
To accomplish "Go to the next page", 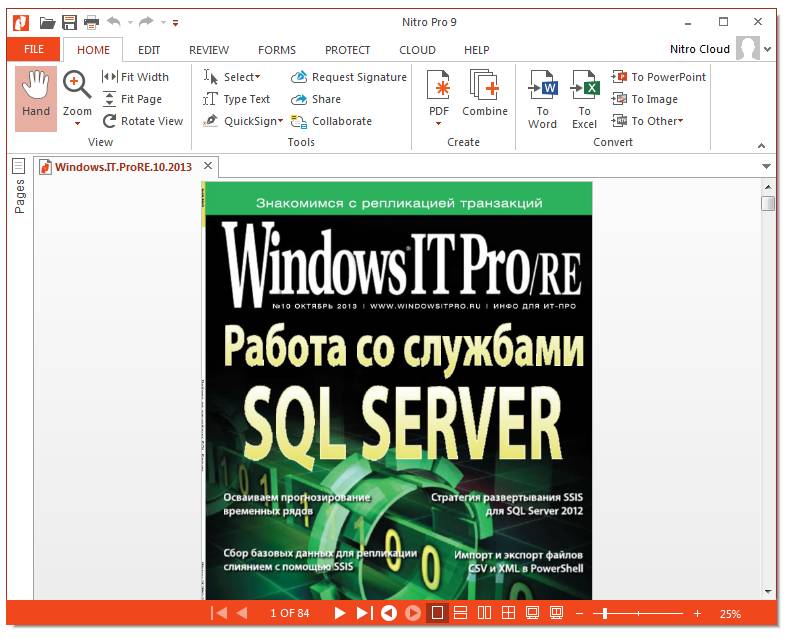I will click(x=340, y=613).
